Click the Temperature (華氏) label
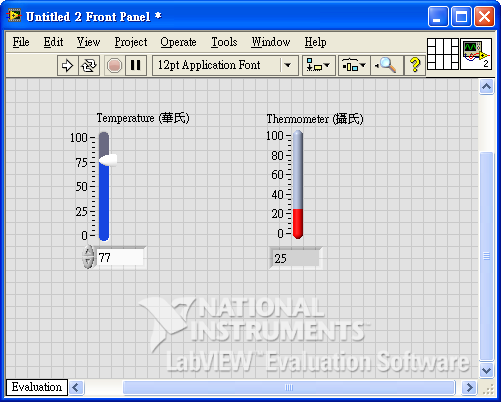The width and height of the screenshot is (501, 402). point(143,118)
